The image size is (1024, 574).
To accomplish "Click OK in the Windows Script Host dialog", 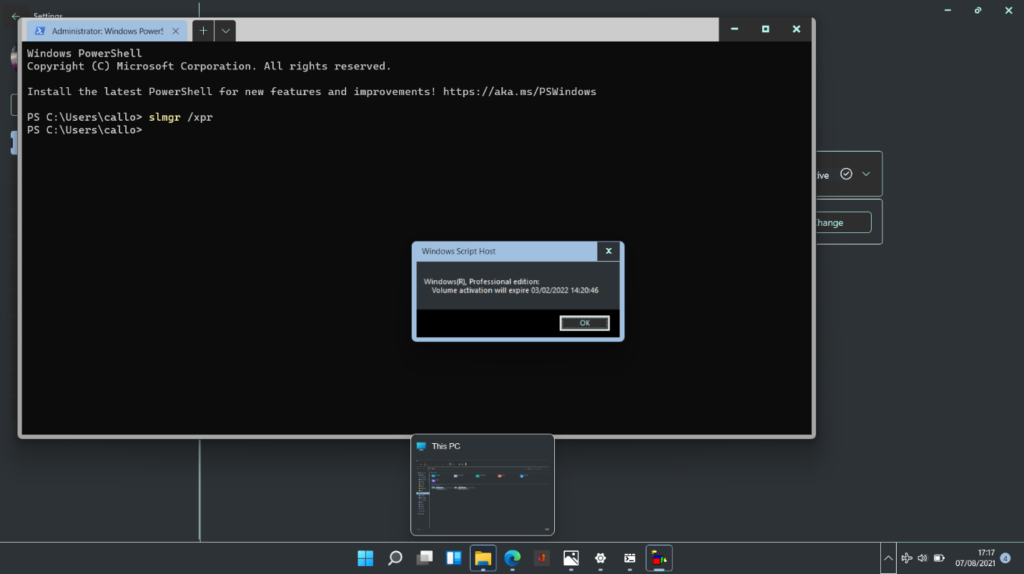I will tap(585, 323).
